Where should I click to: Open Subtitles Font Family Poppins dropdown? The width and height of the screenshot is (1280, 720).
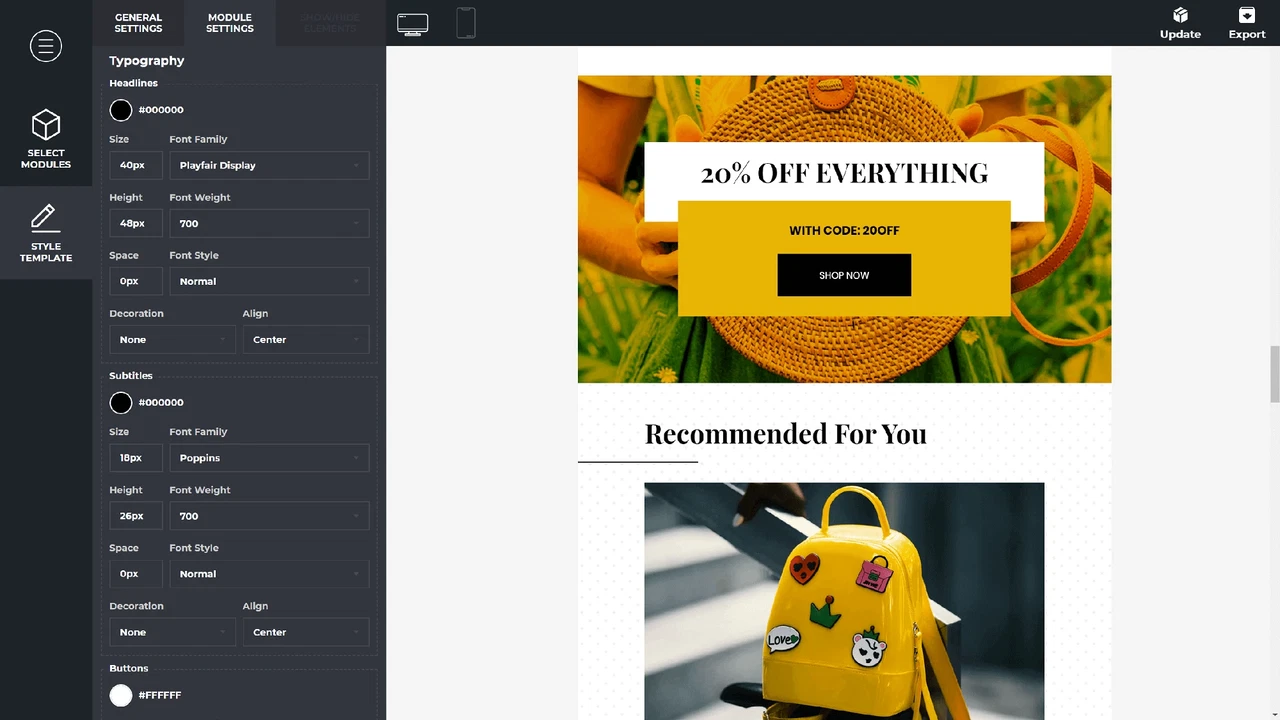coord(269,458)
